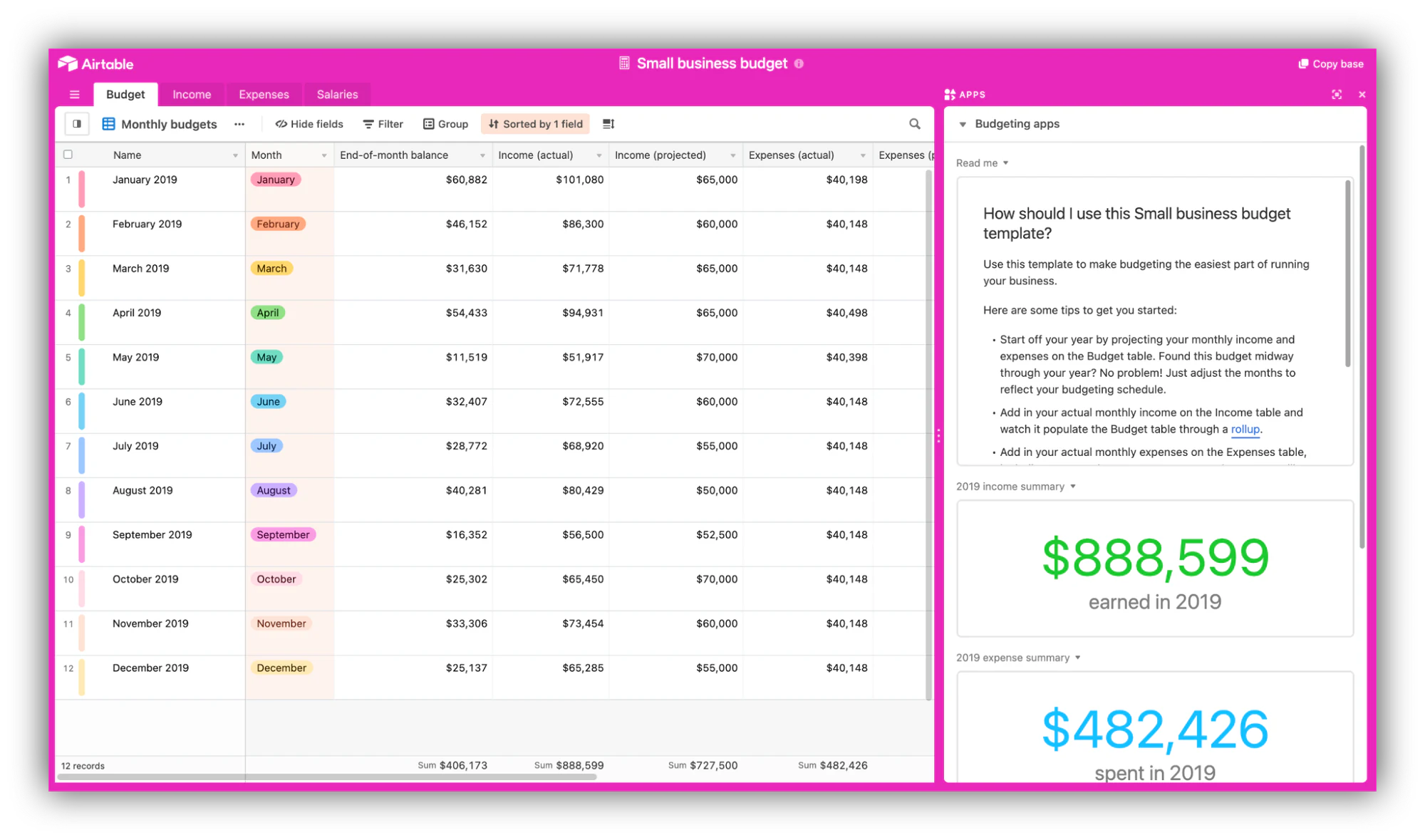Screen dimensions: 1425x840
Task: Collapse the Budgeting apps section
Action: (x=963, y=124)
